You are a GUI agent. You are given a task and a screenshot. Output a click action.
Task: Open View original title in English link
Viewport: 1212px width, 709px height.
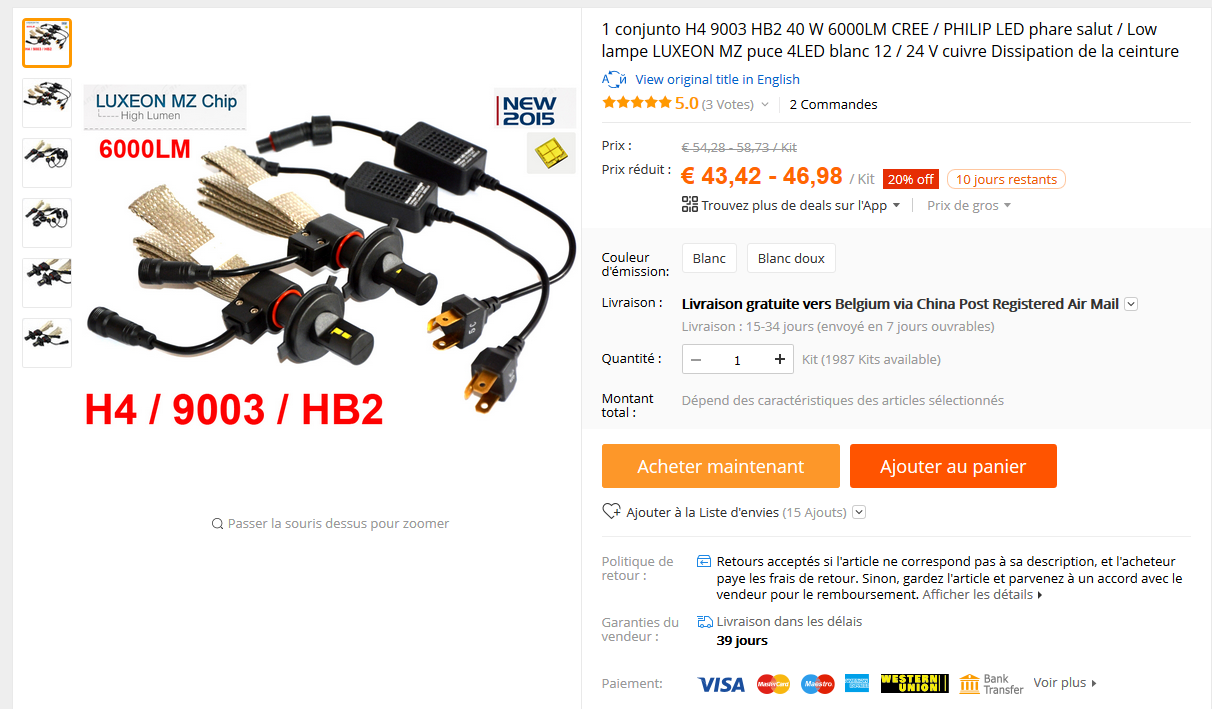[717, 79]
